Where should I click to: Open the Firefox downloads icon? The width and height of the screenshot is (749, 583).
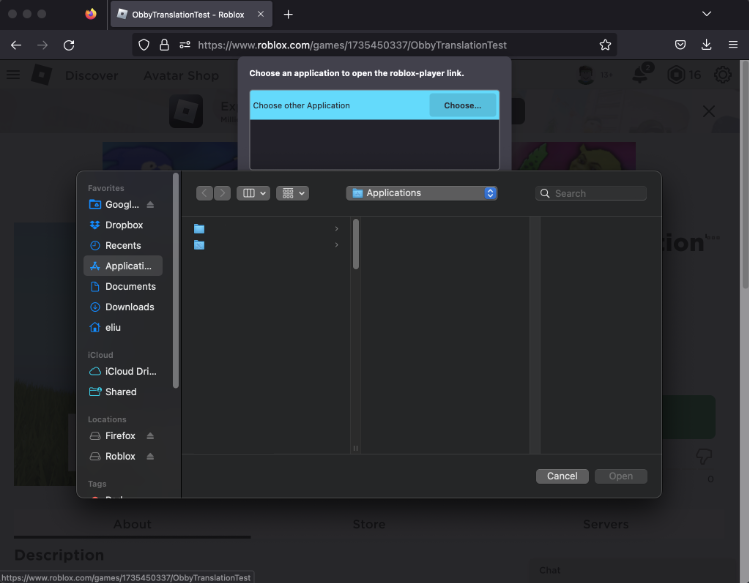tap(706, 45)
